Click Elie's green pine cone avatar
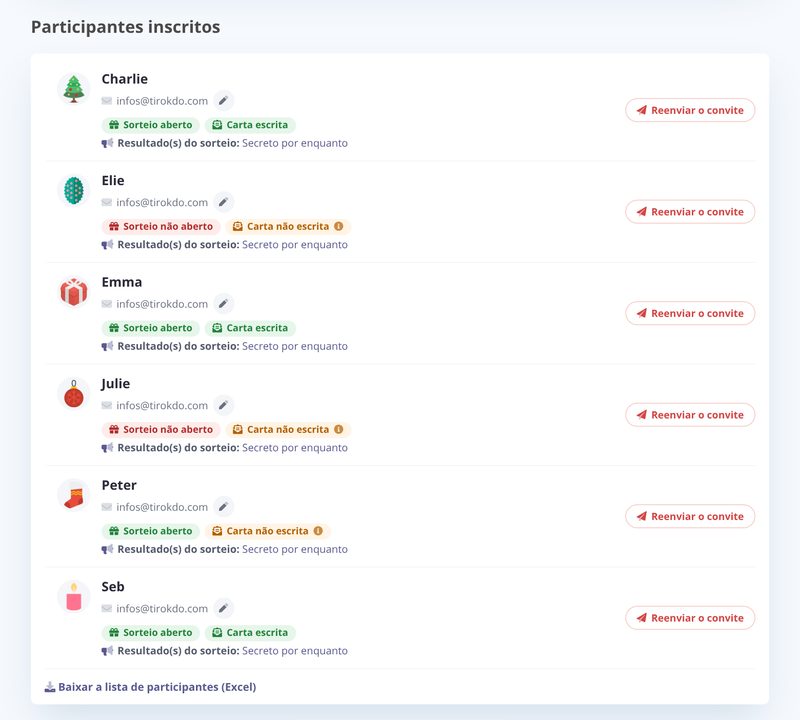Image resolution: width=800 pixels, height=720 pixels. coord(74,190)
